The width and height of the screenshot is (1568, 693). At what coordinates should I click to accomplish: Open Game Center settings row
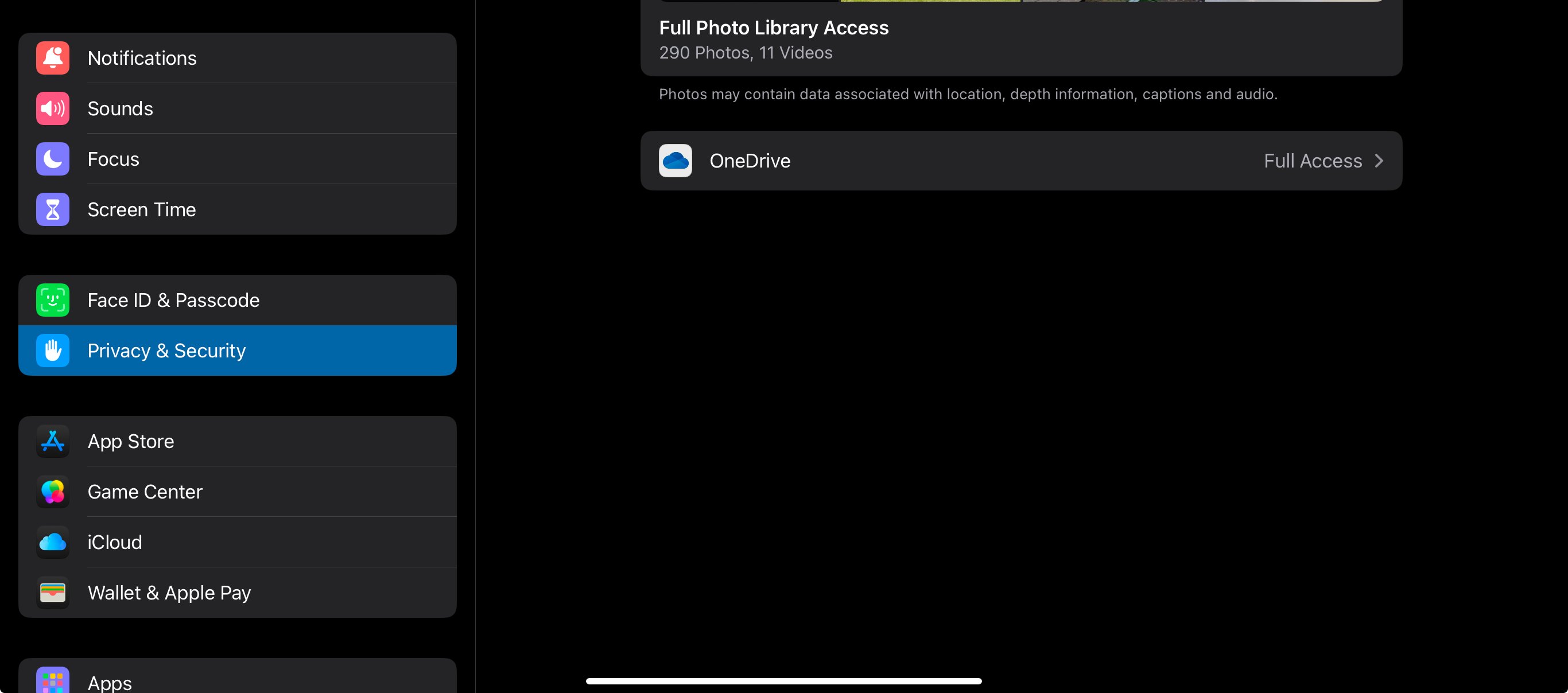tap(238, 492)
